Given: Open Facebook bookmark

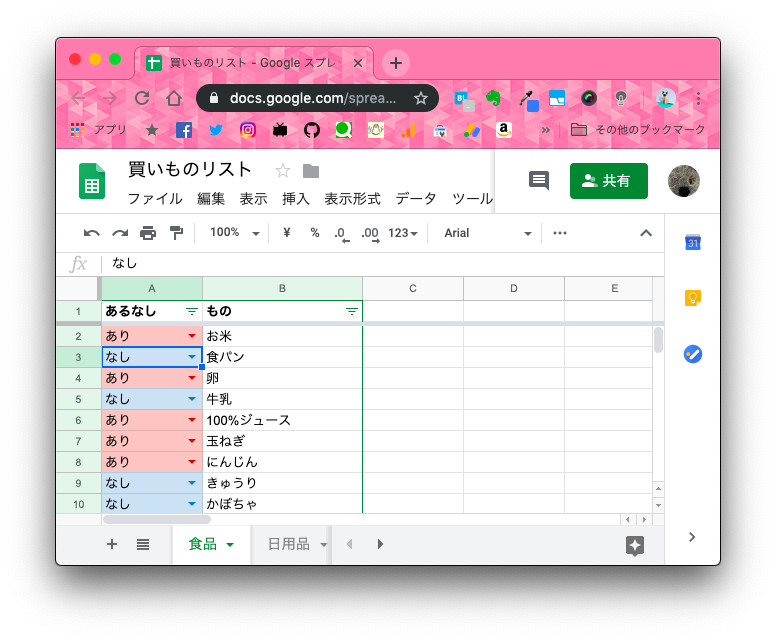Looking at the screenshot, I should 184,130.
